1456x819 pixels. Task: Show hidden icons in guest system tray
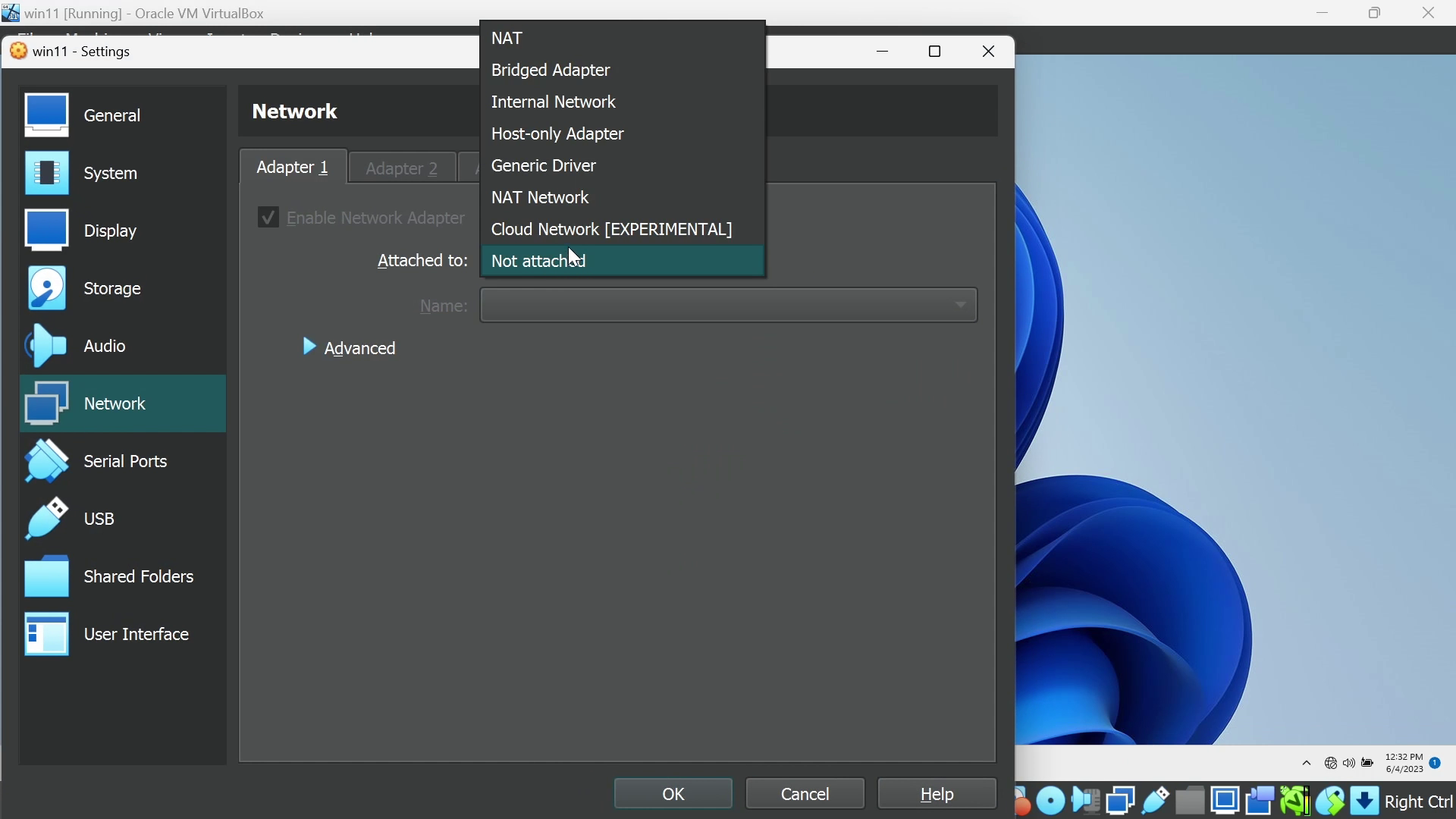(x=1306, y=763)
